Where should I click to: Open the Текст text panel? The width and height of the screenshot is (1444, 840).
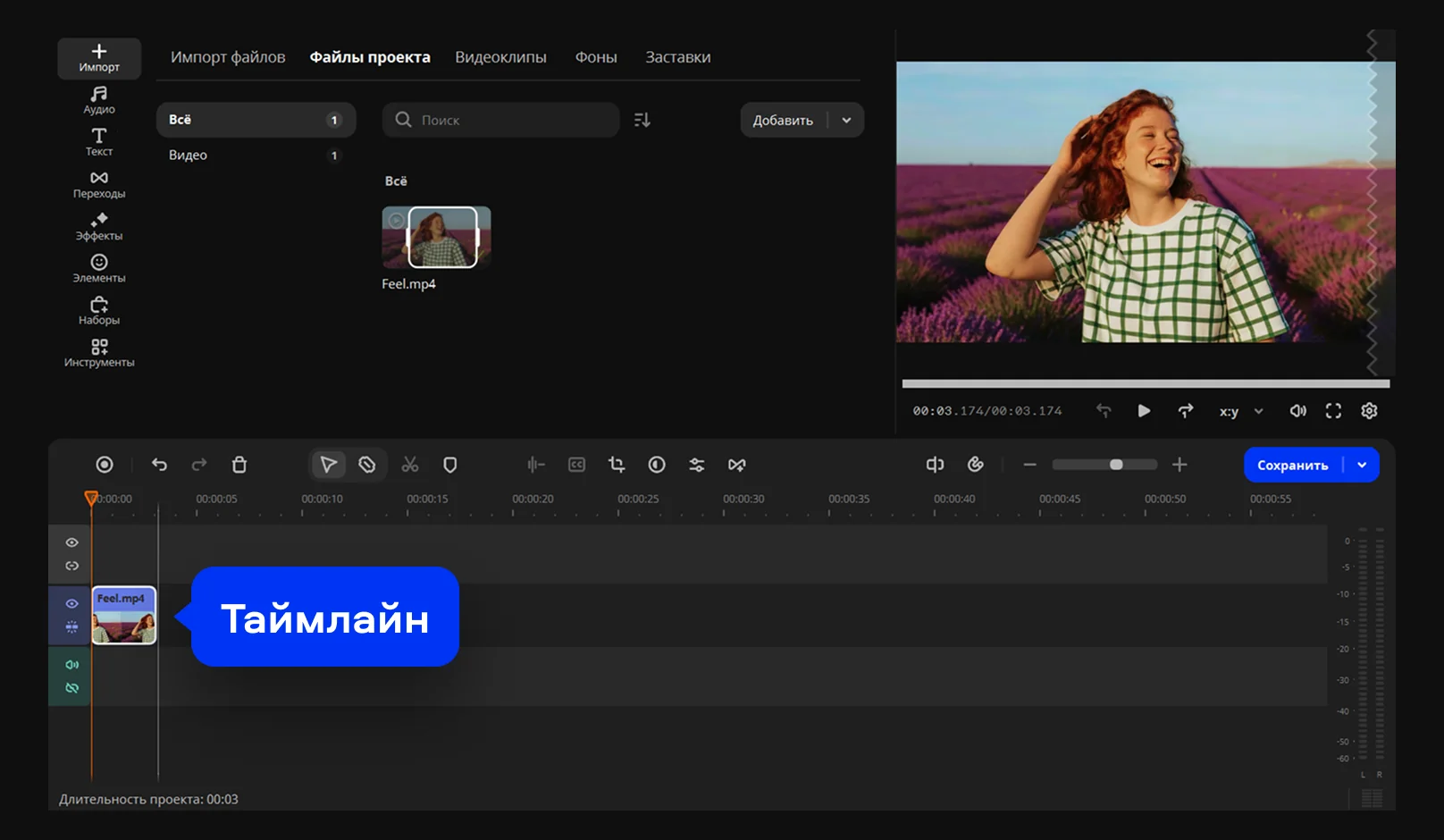[x=99, y=142]
